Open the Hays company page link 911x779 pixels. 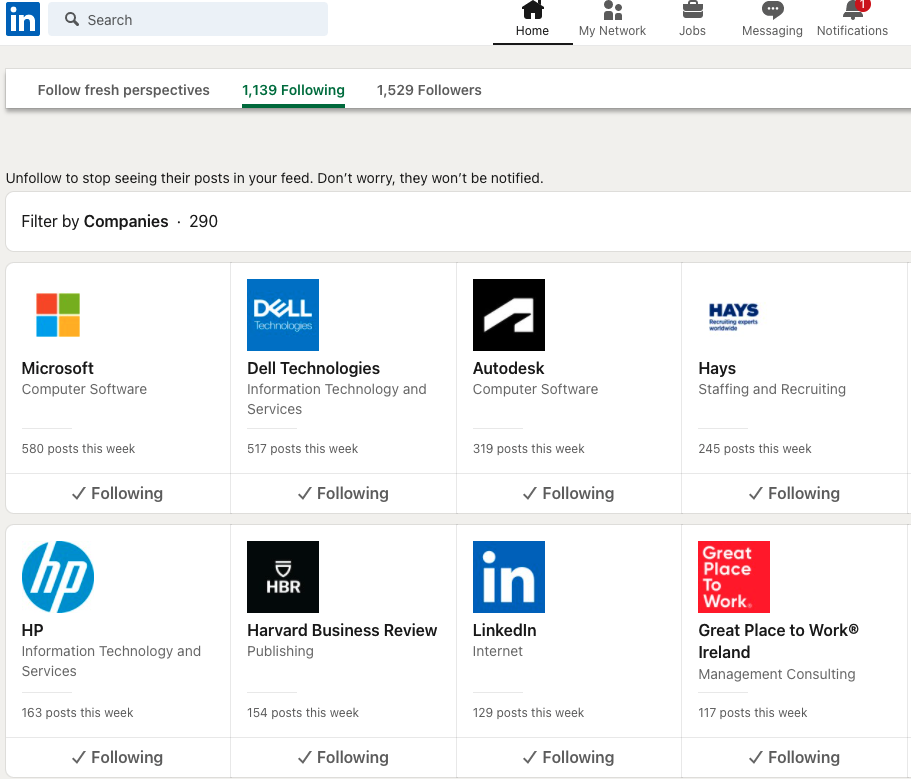717,368
